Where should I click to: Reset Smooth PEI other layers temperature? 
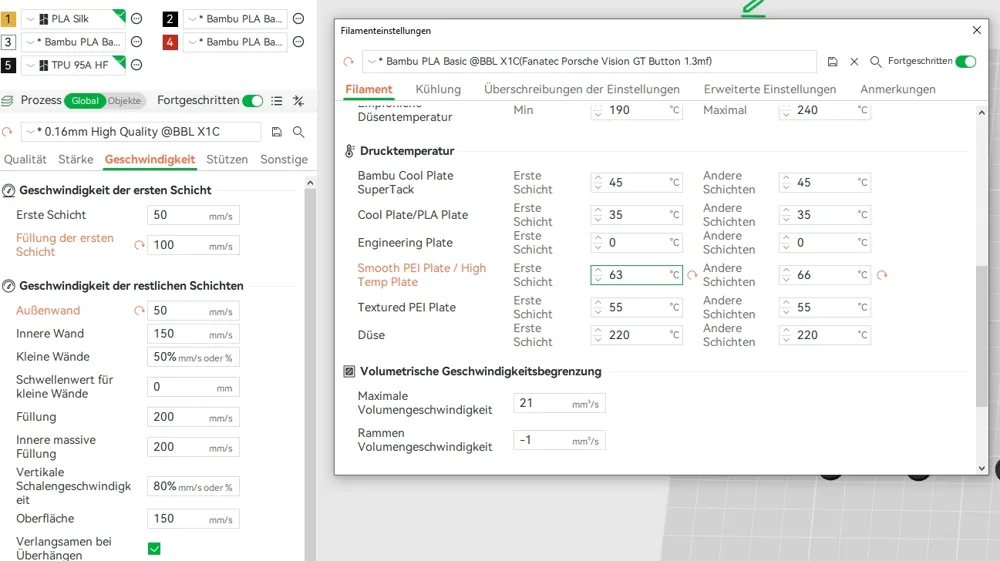click(x=882, y=275)
